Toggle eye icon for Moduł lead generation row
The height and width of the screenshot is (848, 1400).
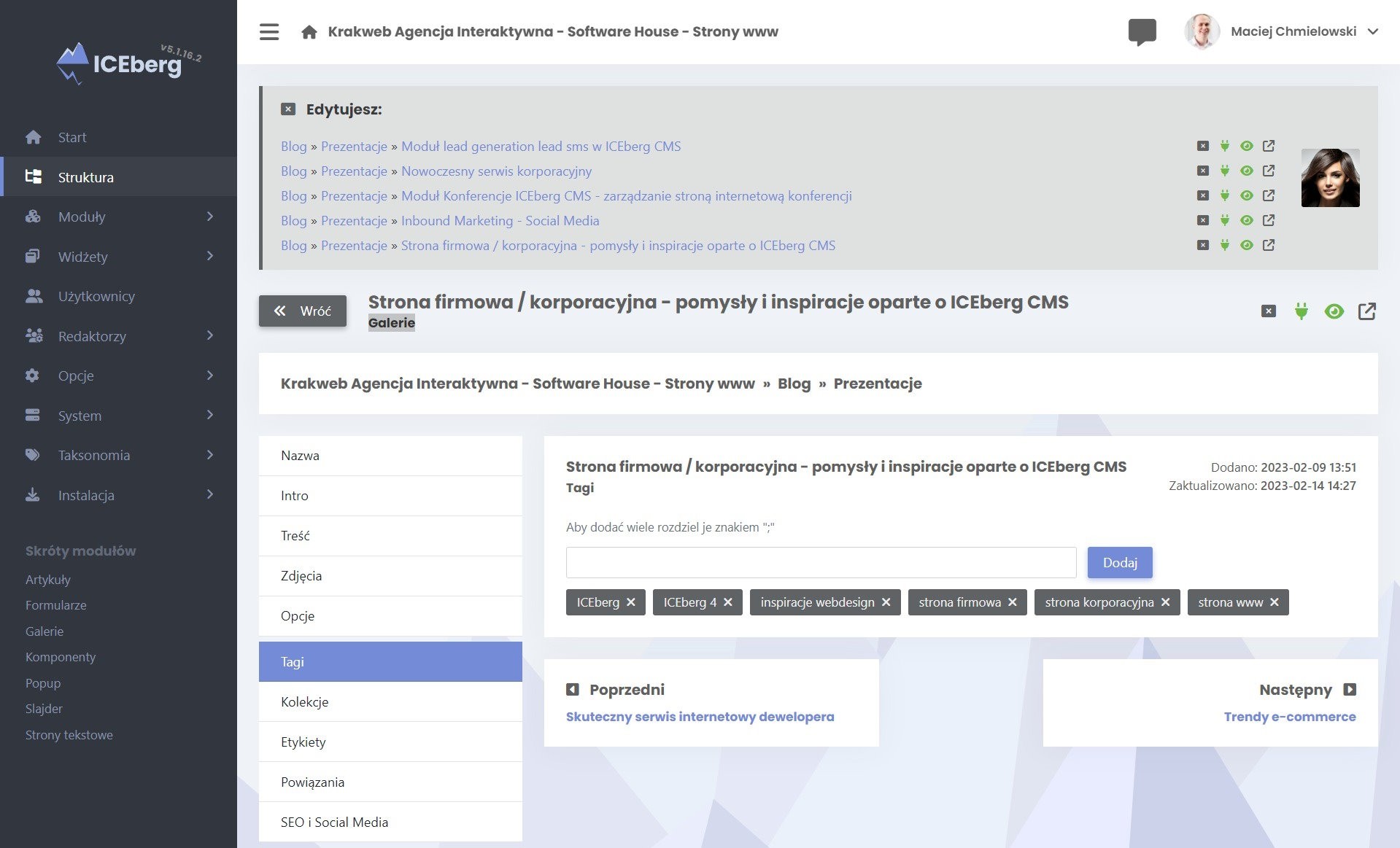1247,146
